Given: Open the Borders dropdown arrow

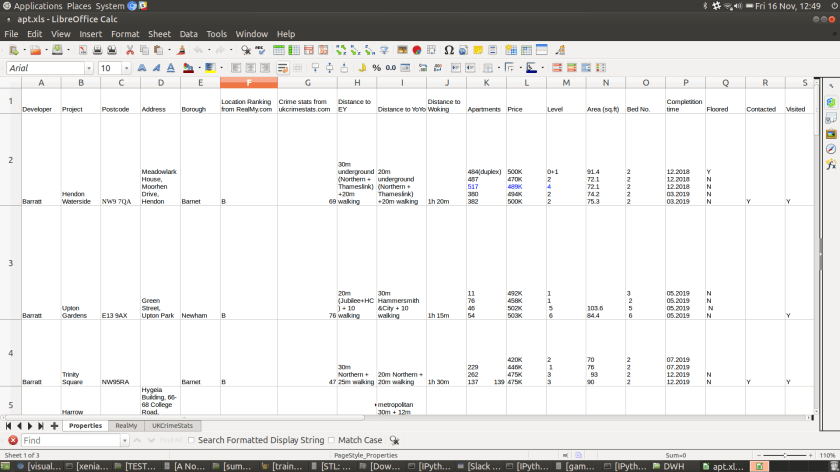Looking at the screenshot, I should click(498, 68).
